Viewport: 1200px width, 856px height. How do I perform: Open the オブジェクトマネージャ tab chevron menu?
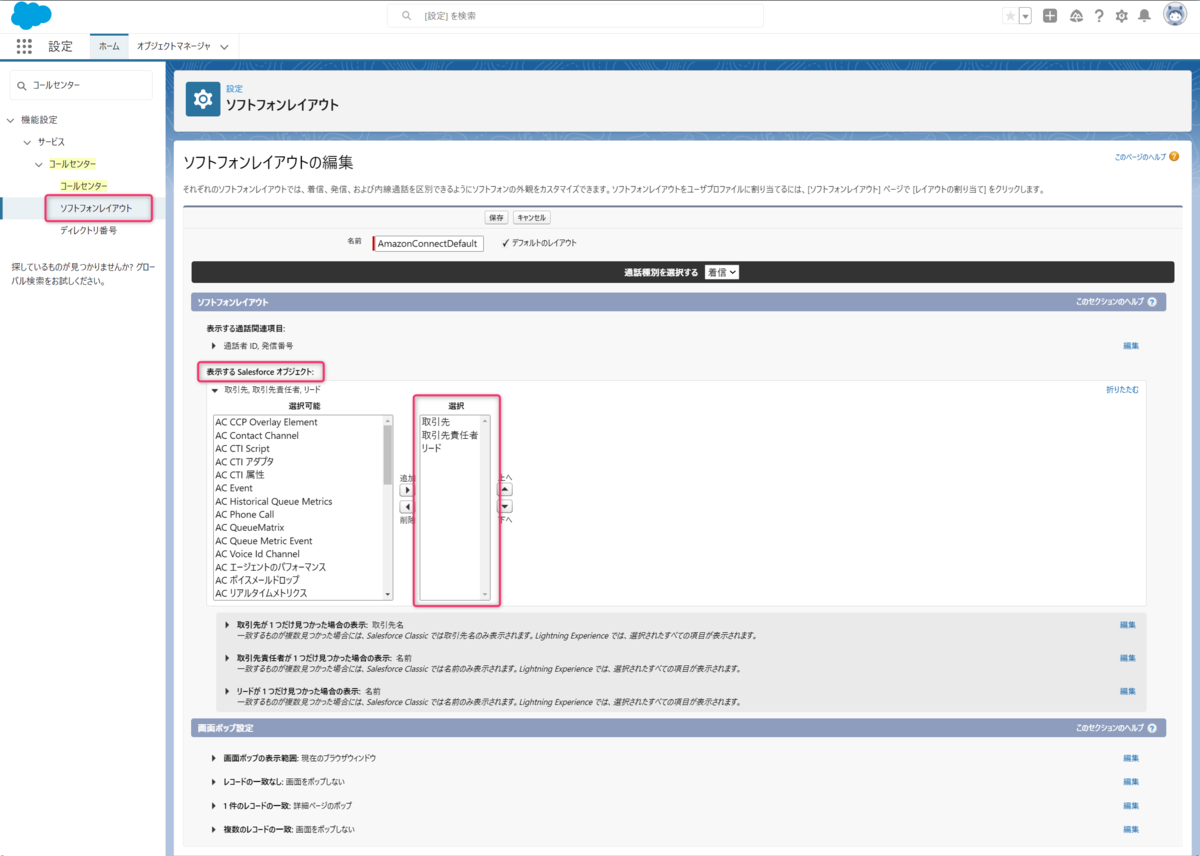tap(224, 47)
